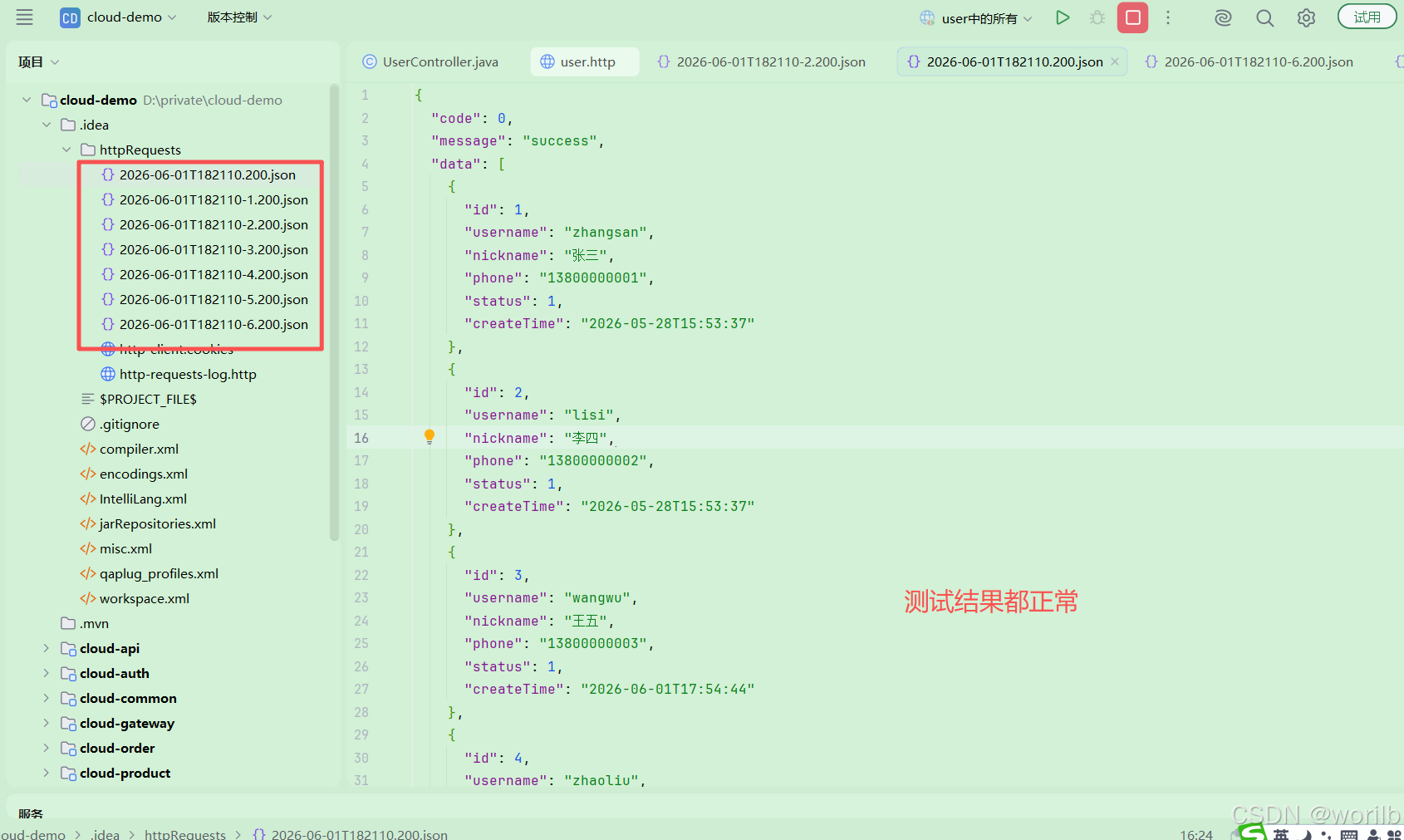
Task: Open the run configuration selector dropdown
Action: (x=977, y=17)
